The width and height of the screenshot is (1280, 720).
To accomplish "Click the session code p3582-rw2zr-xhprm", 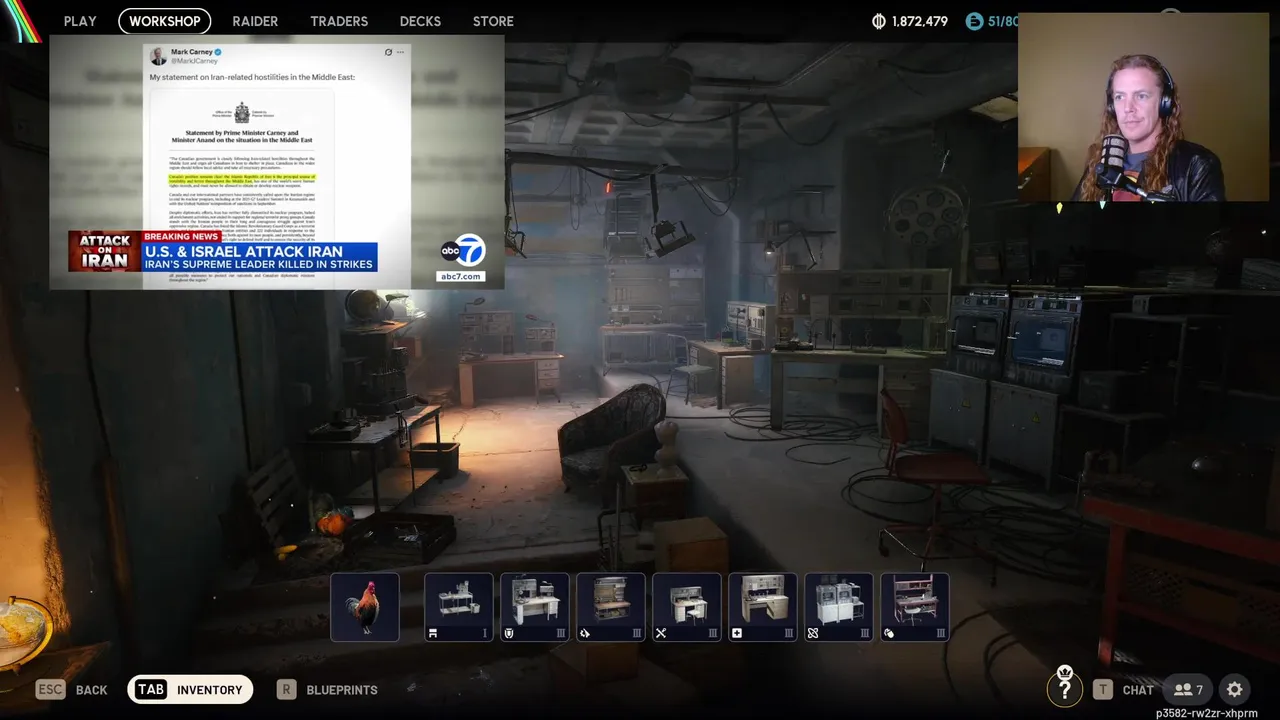I will click(x=1207, y=713).
